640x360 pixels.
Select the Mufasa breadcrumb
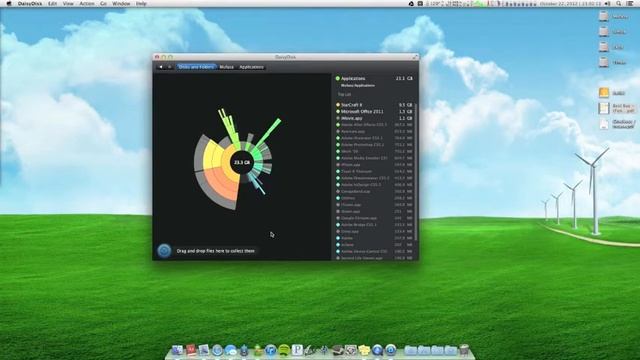coord(227,67)
